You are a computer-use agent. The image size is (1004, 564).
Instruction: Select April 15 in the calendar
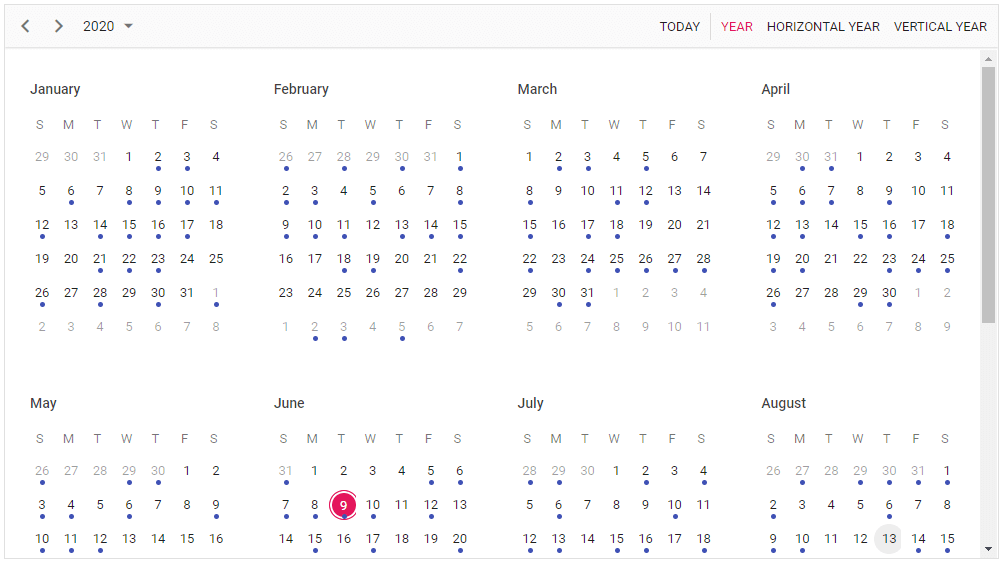(860, 225)
